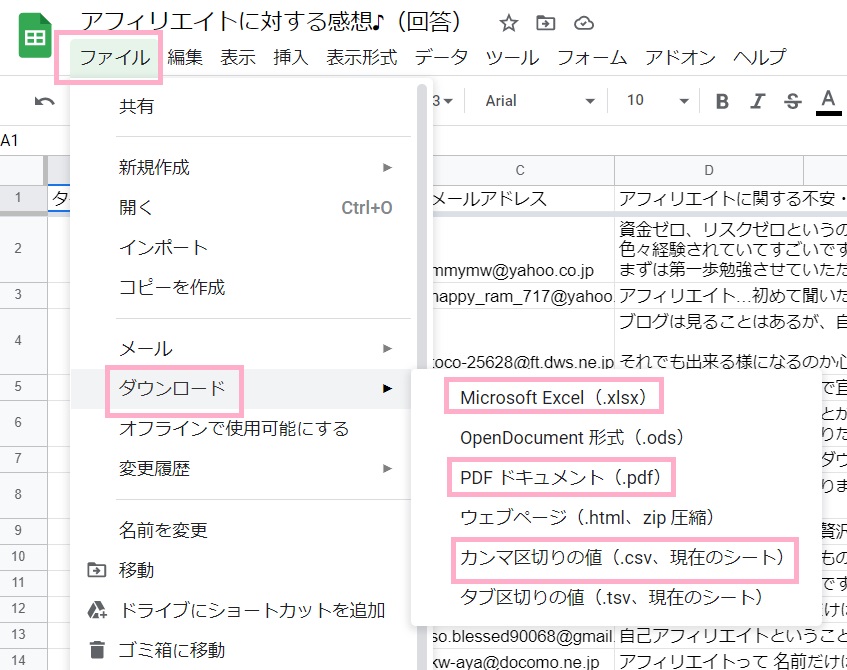Select column D header
The width and height of the screenshot is (847, 670).
(x=709, y=171)
